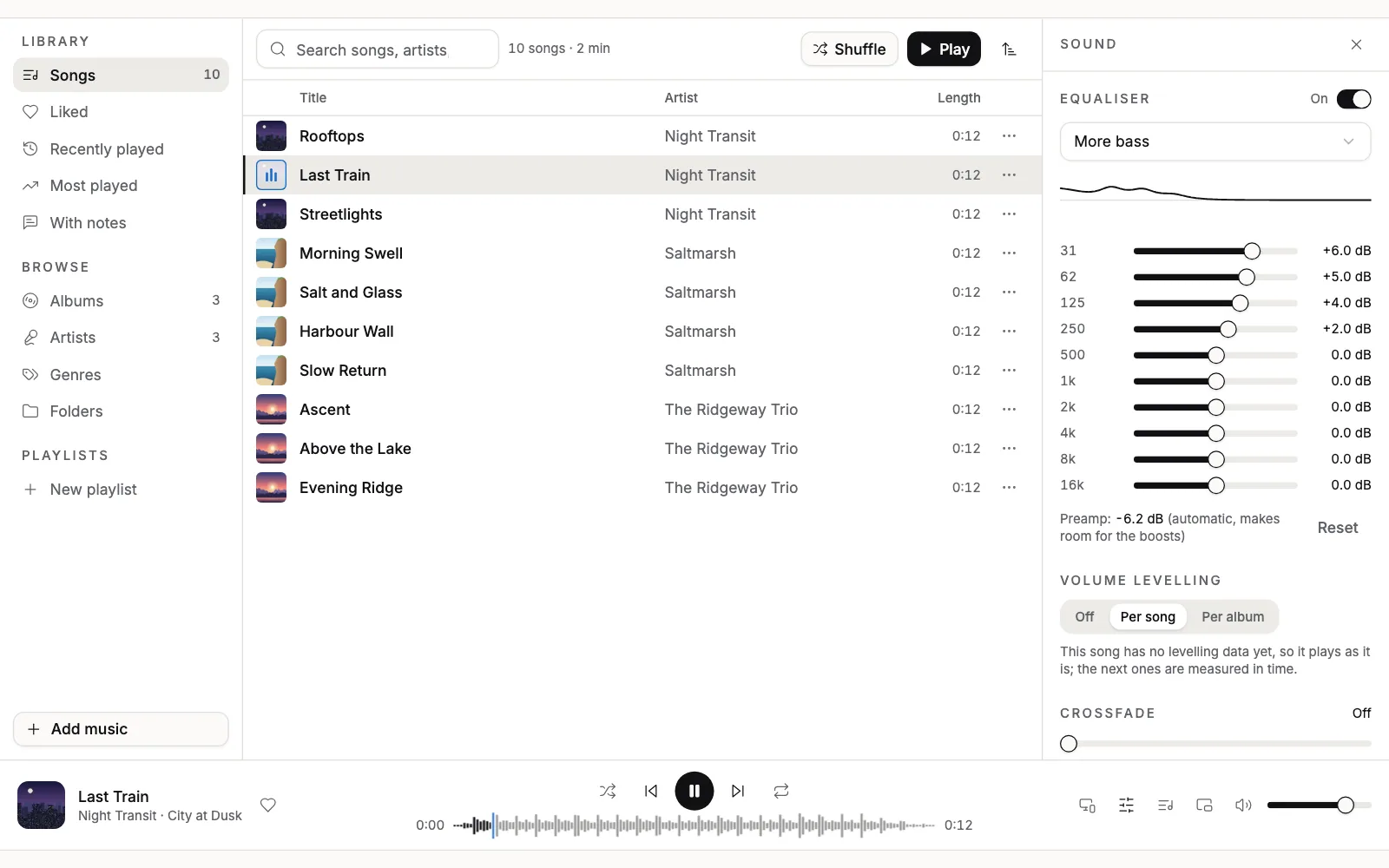Viewport: 1389px width, 868px height.
Task: Select Per song volume levelling
Action: [x=1148, y=617]
